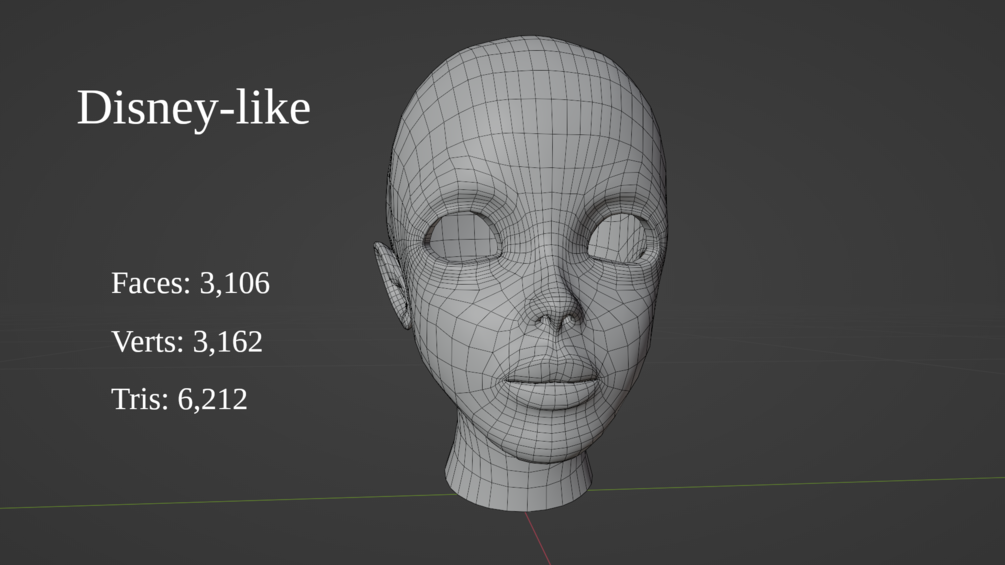Click the "Disney-like" title text
Image resolution: width=1005 pixels, height=565 pixels.
click(x=194, y=108)
